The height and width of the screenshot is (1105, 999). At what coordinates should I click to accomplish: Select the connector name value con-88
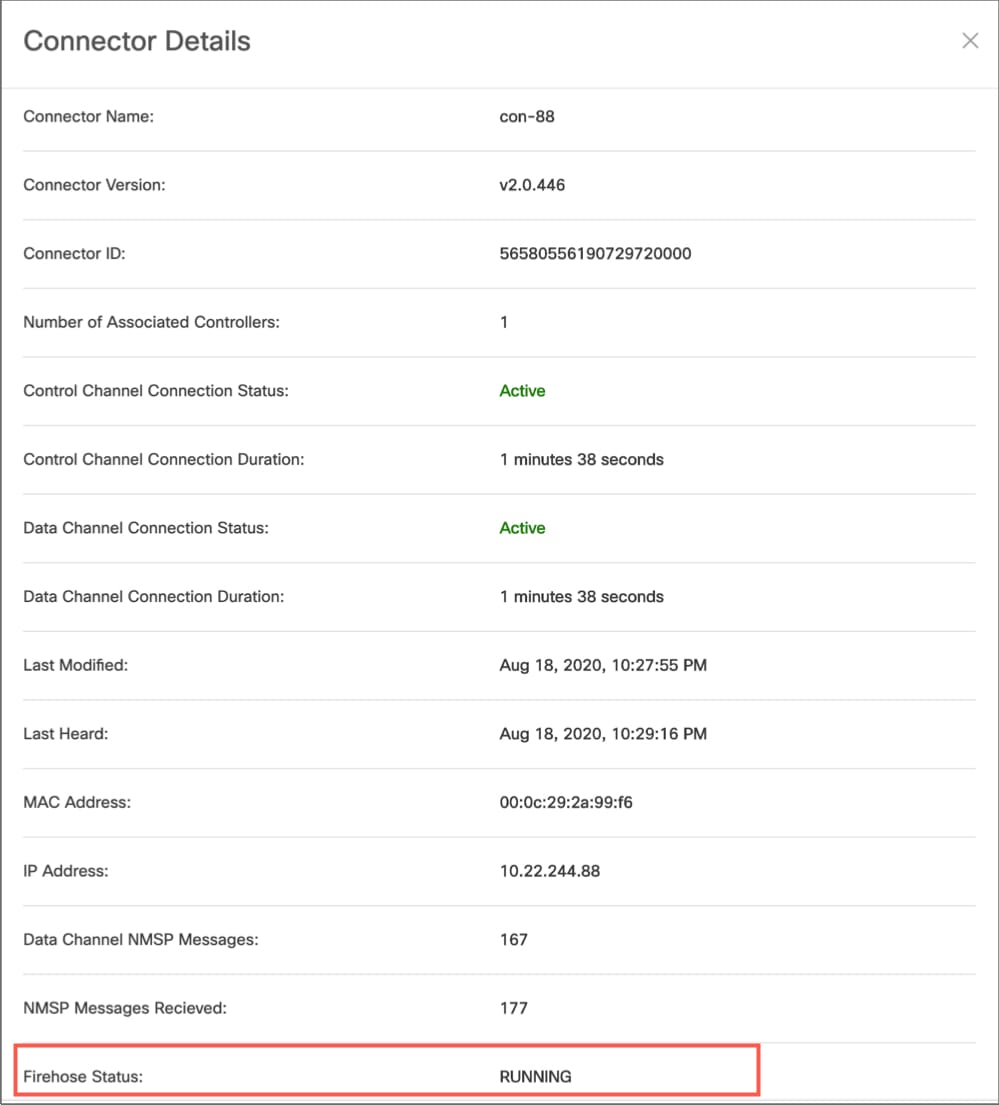pyautogui.click(x=527, y=116)
